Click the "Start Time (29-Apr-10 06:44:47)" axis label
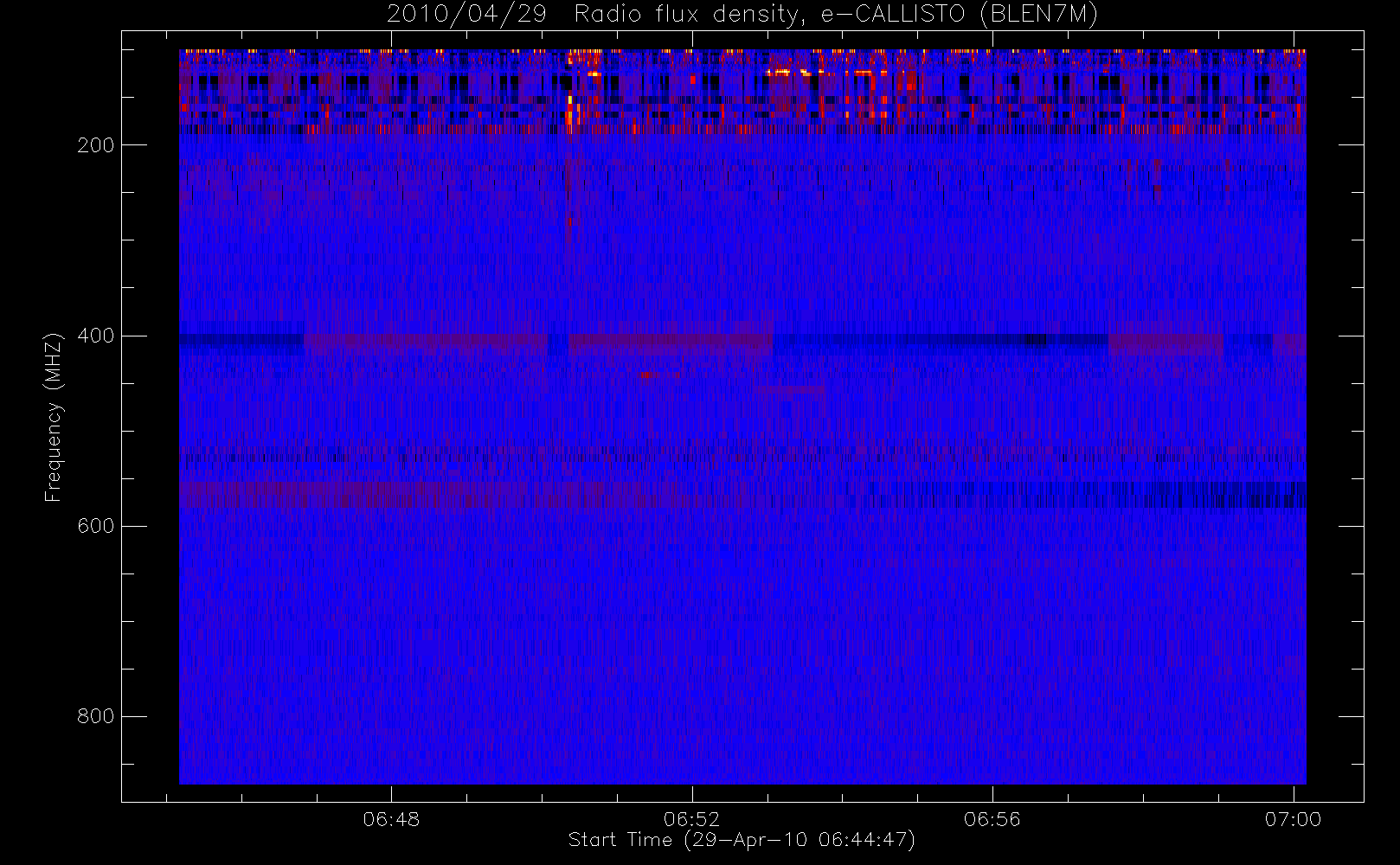The height and width of the screenshot is (865, 1400). point(742,840)
